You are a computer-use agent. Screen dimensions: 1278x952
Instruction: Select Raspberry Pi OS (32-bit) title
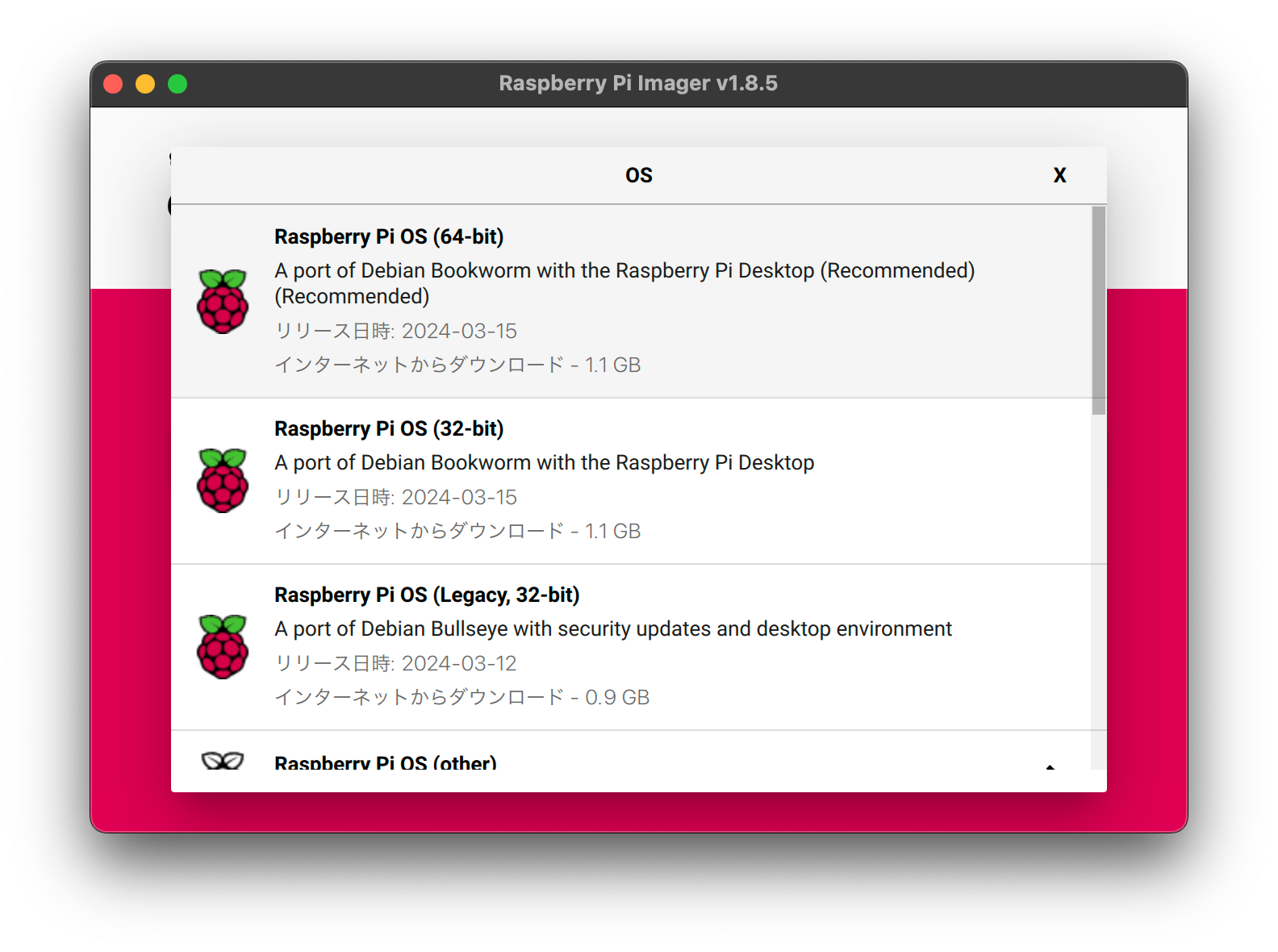[x=389, y=428]
